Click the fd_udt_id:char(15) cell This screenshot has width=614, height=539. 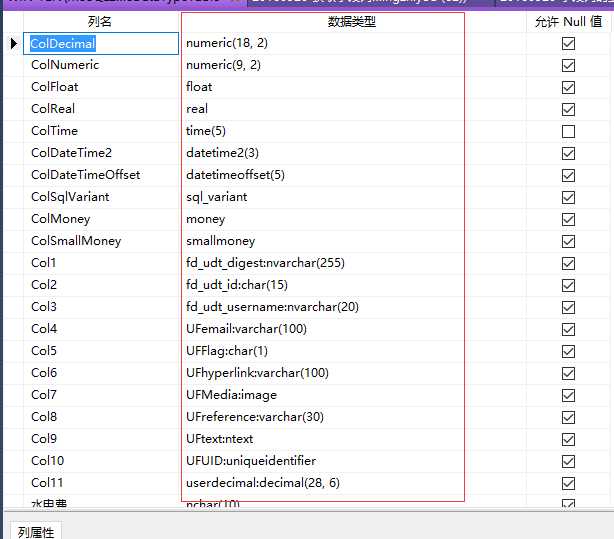click(x=237, y=285)
